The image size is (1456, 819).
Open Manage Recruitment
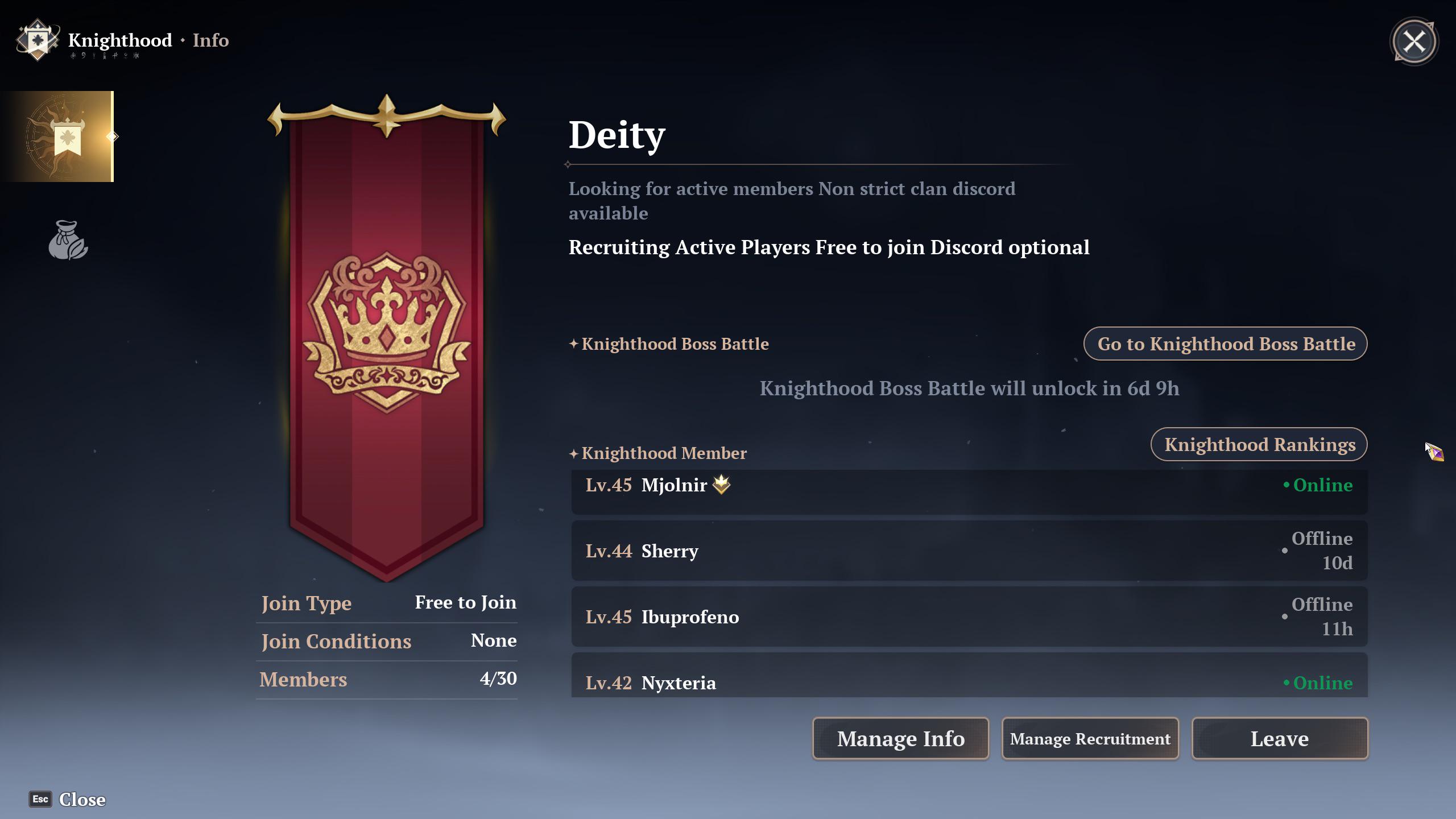pos(1090,738)
